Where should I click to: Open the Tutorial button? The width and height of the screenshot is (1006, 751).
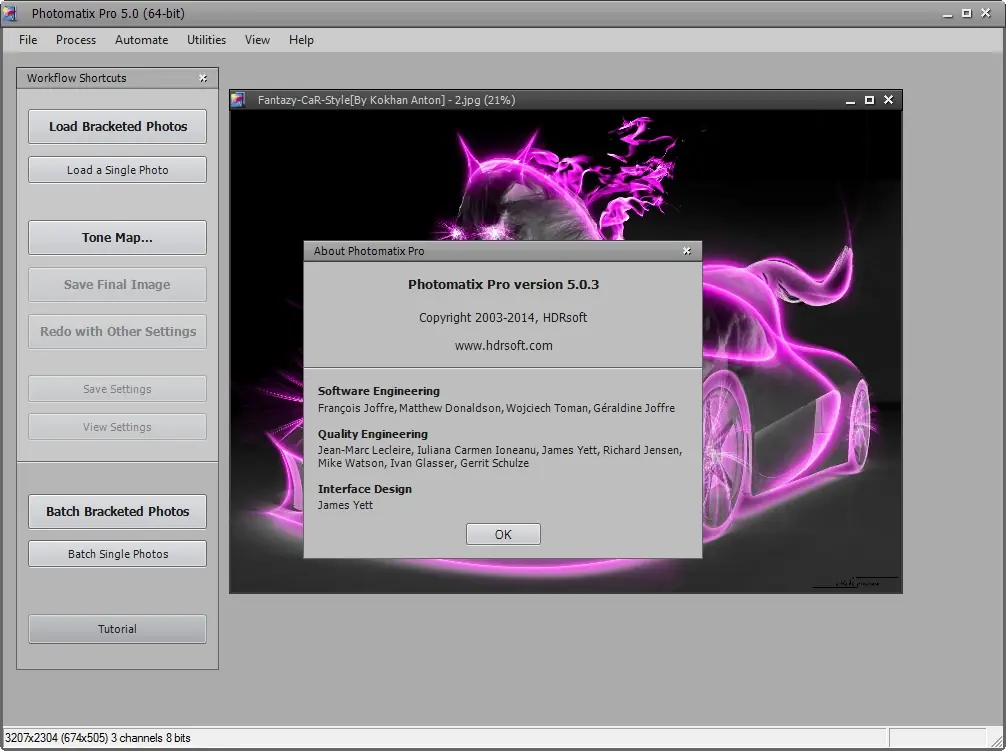(117, 629)
